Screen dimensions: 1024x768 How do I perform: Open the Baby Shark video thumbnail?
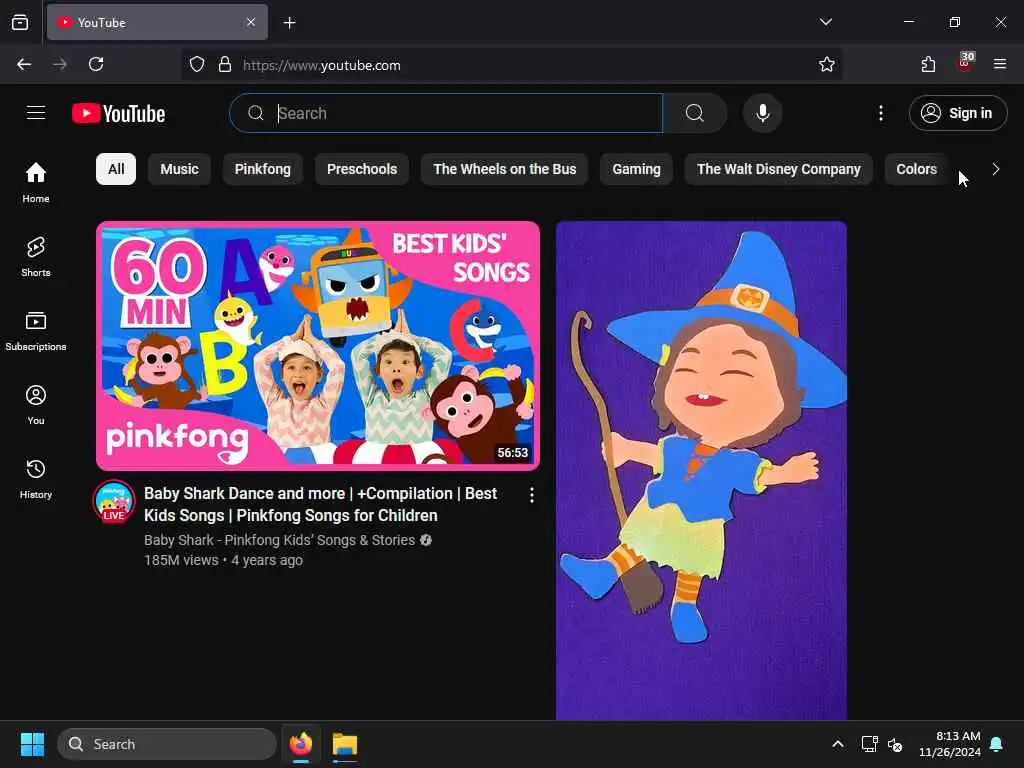318,345
